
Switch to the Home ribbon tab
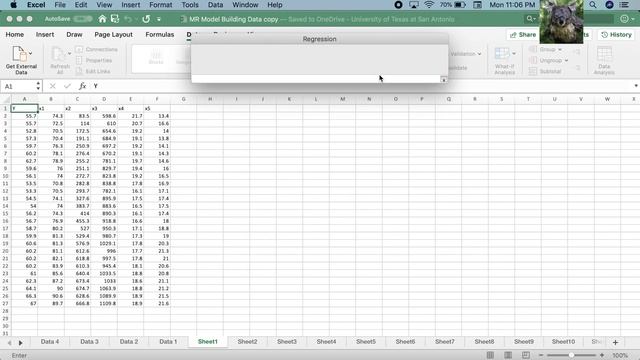(15, 35)
